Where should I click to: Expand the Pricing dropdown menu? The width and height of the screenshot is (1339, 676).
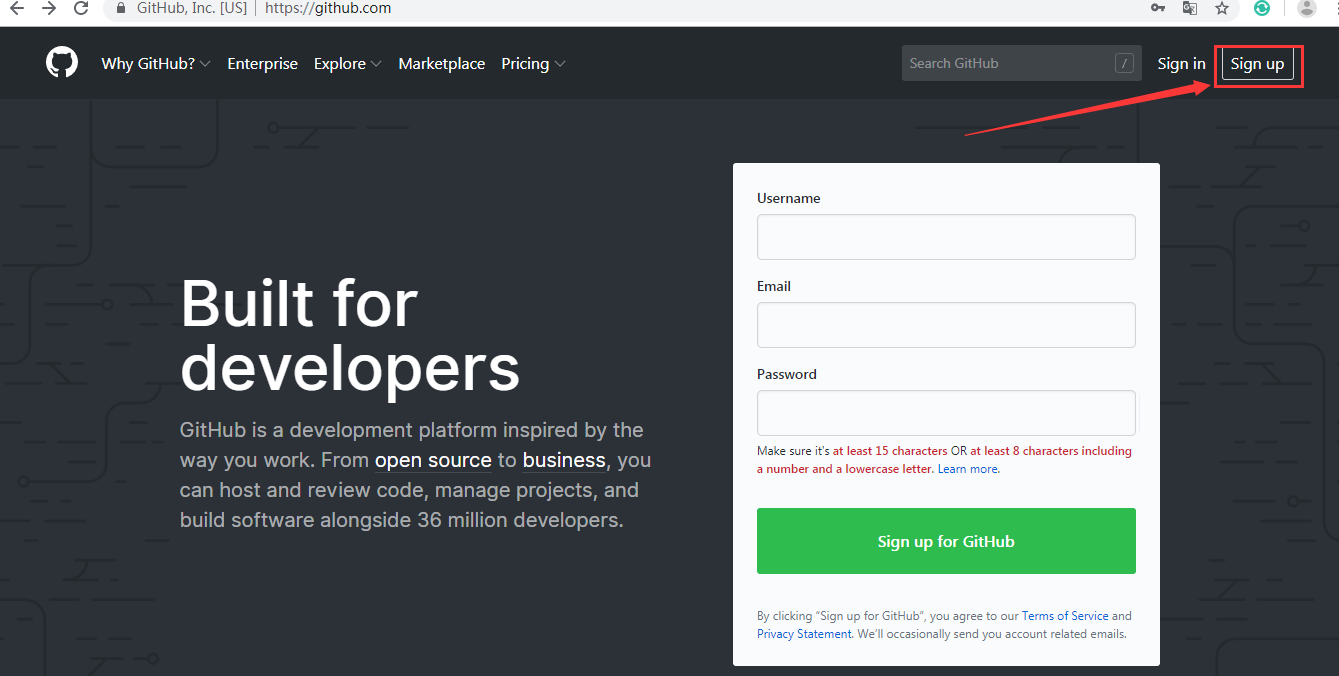click(x=533, y=63)
